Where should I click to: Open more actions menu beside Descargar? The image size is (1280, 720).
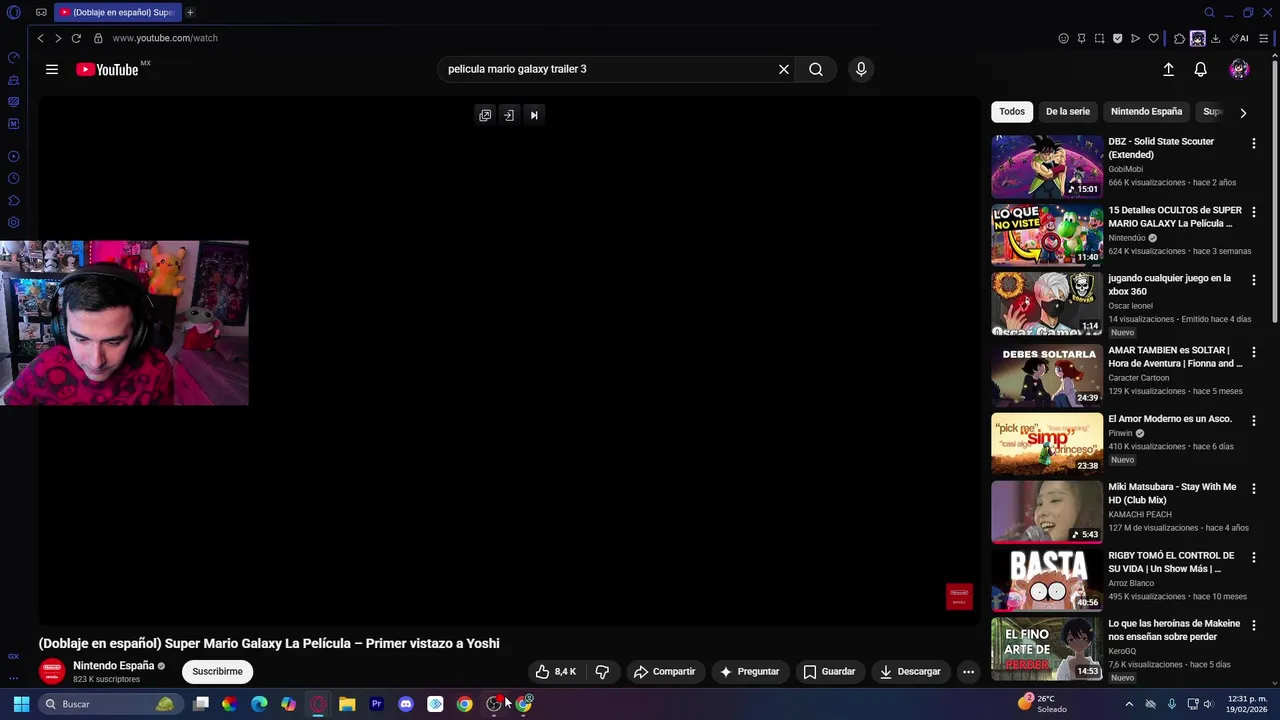click(968, 672)
